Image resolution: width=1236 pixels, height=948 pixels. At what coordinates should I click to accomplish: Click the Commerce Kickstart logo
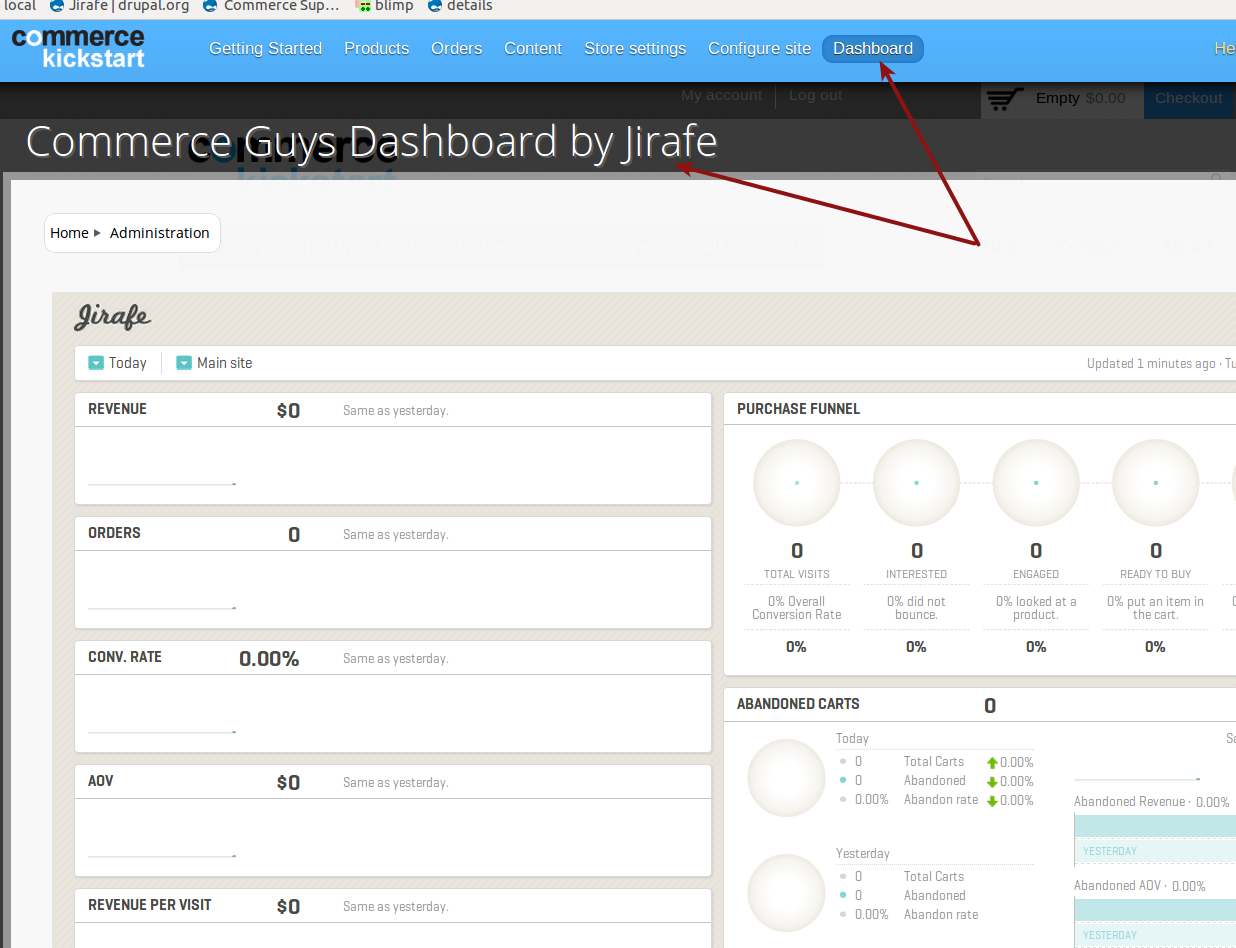(77, 48)
